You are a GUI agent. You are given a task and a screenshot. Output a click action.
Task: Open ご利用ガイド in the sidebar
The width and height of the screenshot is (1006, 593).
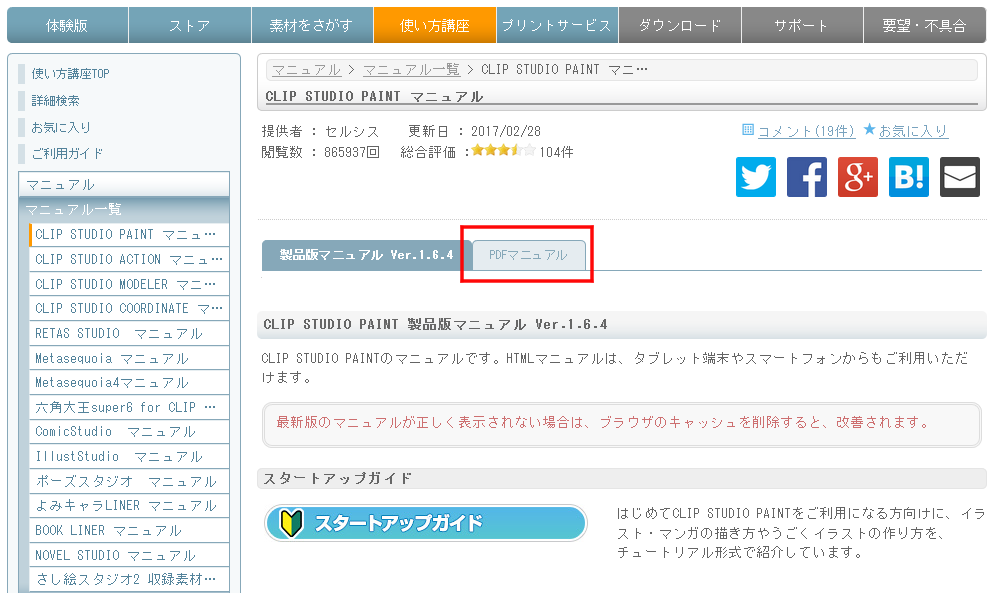point(67,153)
